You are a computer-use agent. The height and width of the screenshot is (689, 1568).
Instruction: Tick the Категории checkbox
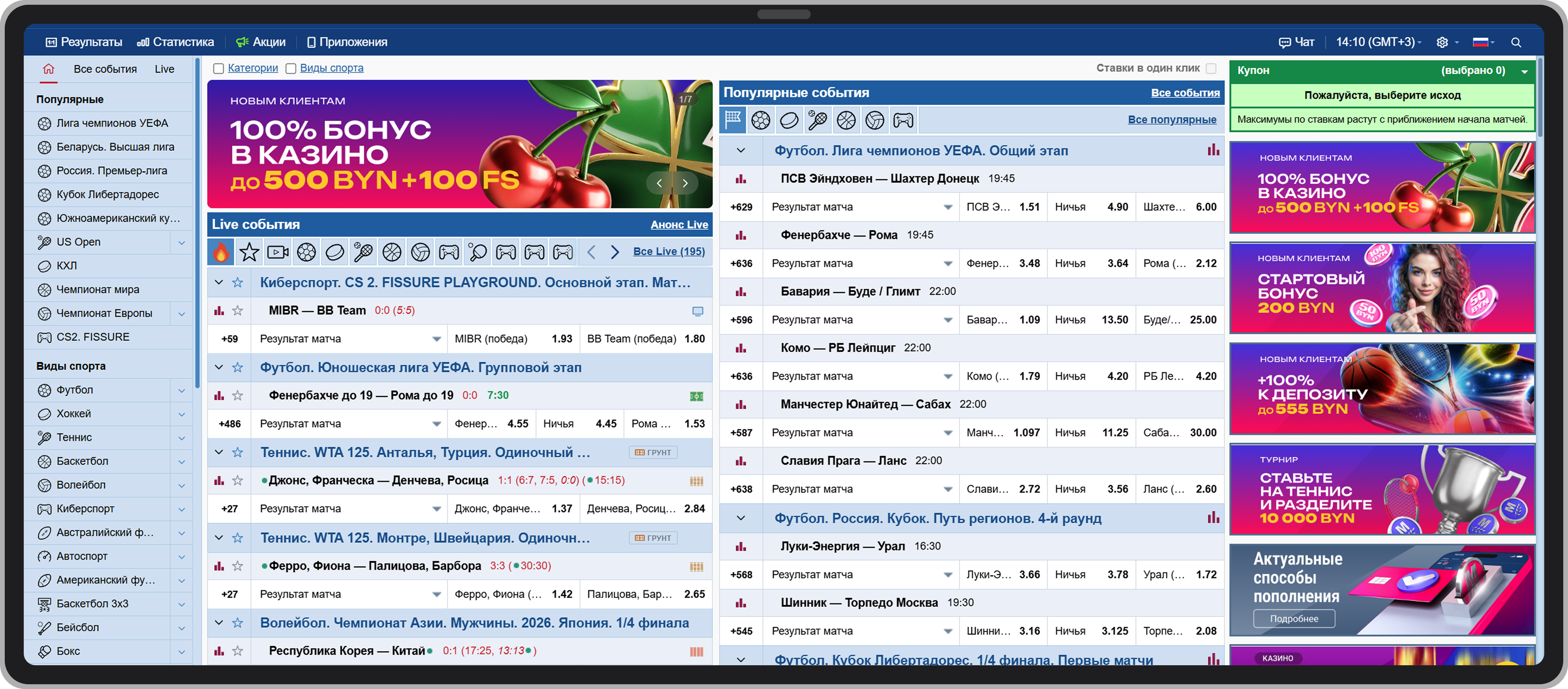[x=219, y=69]
